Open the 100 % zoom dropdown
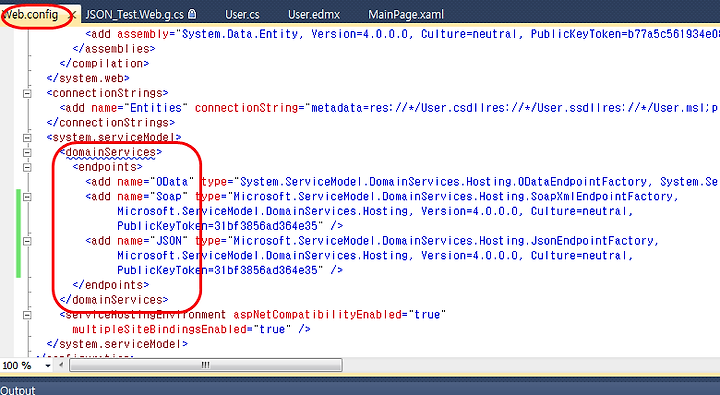720x395 pixels. coord(47,366)
